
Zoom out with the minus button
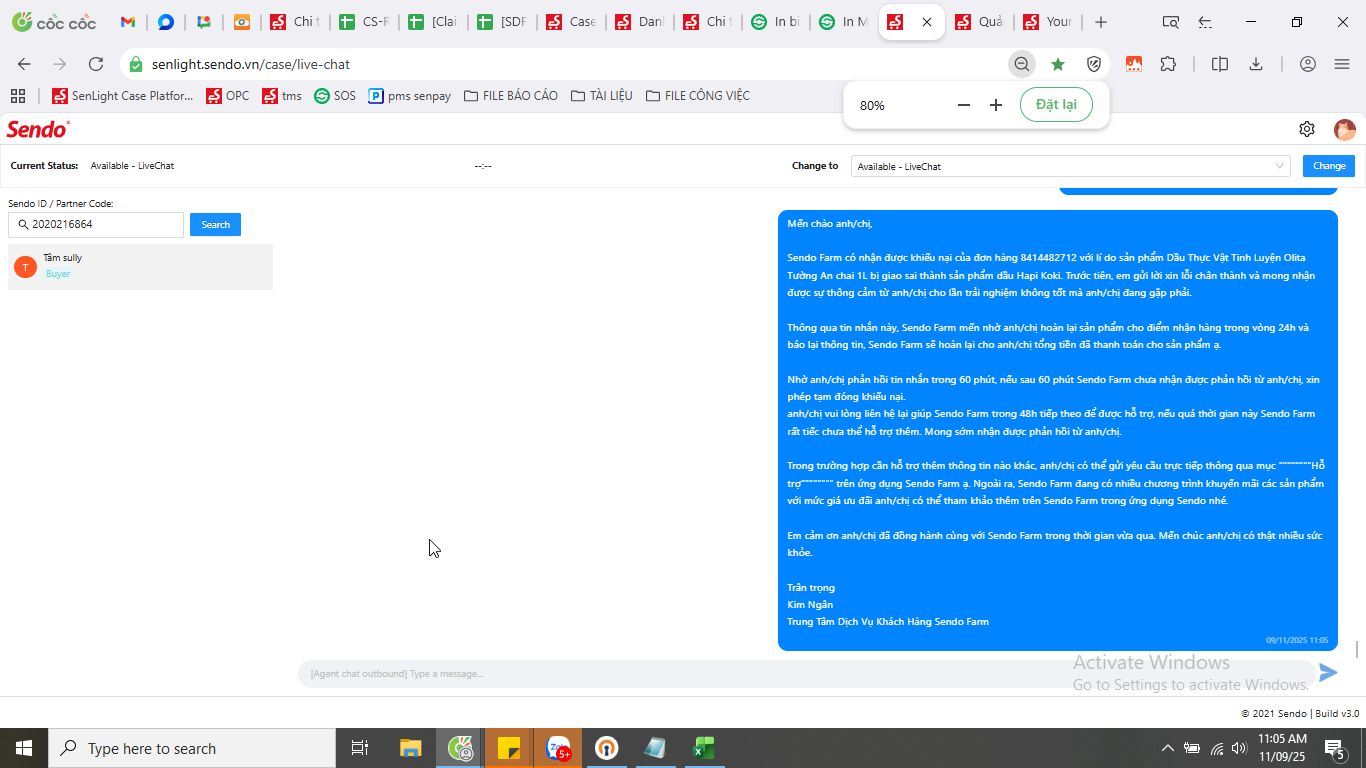(x=964, y=105)
